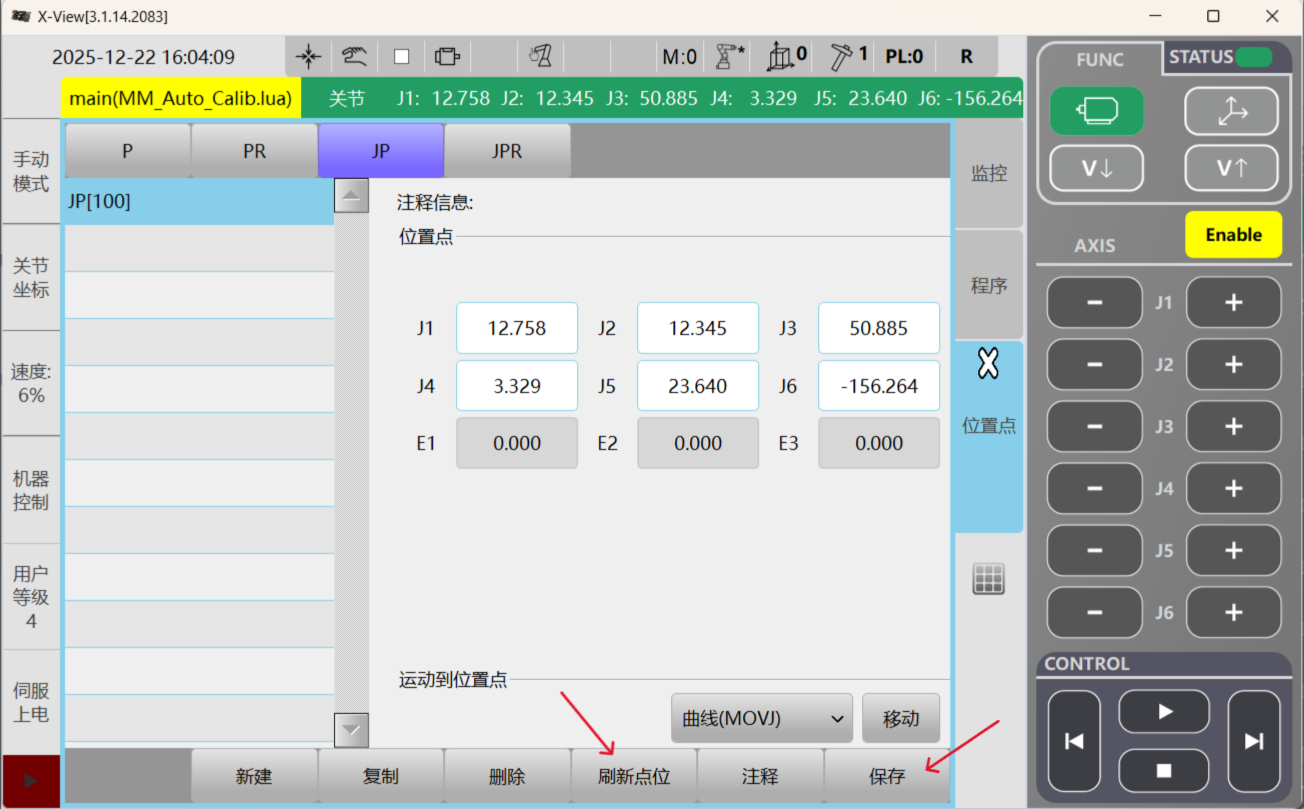Switch to the PR tab
Viewport: 1304px width, 809px height.
254,152
